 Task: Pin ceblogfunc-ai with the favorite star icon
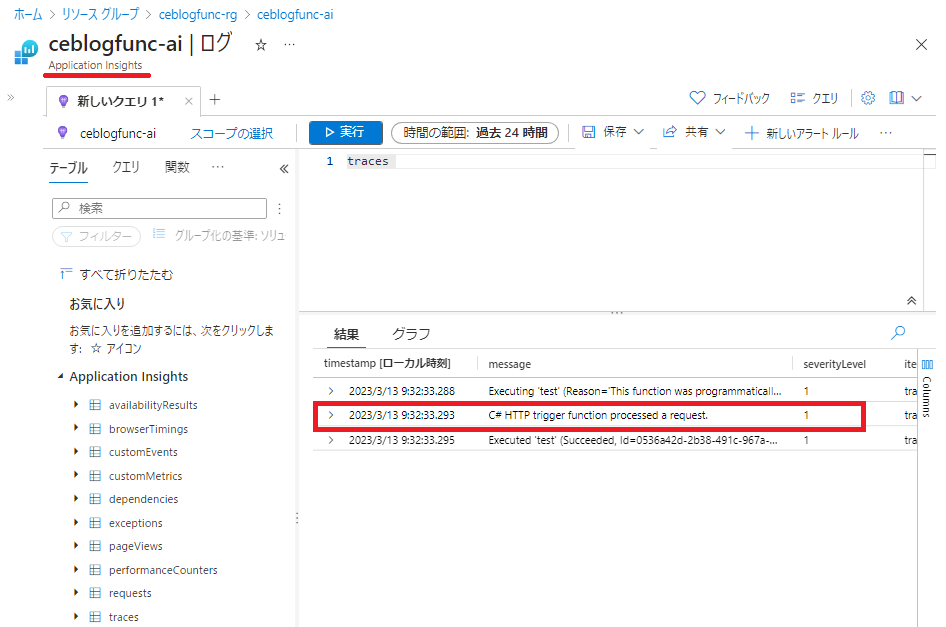point(261,45)
